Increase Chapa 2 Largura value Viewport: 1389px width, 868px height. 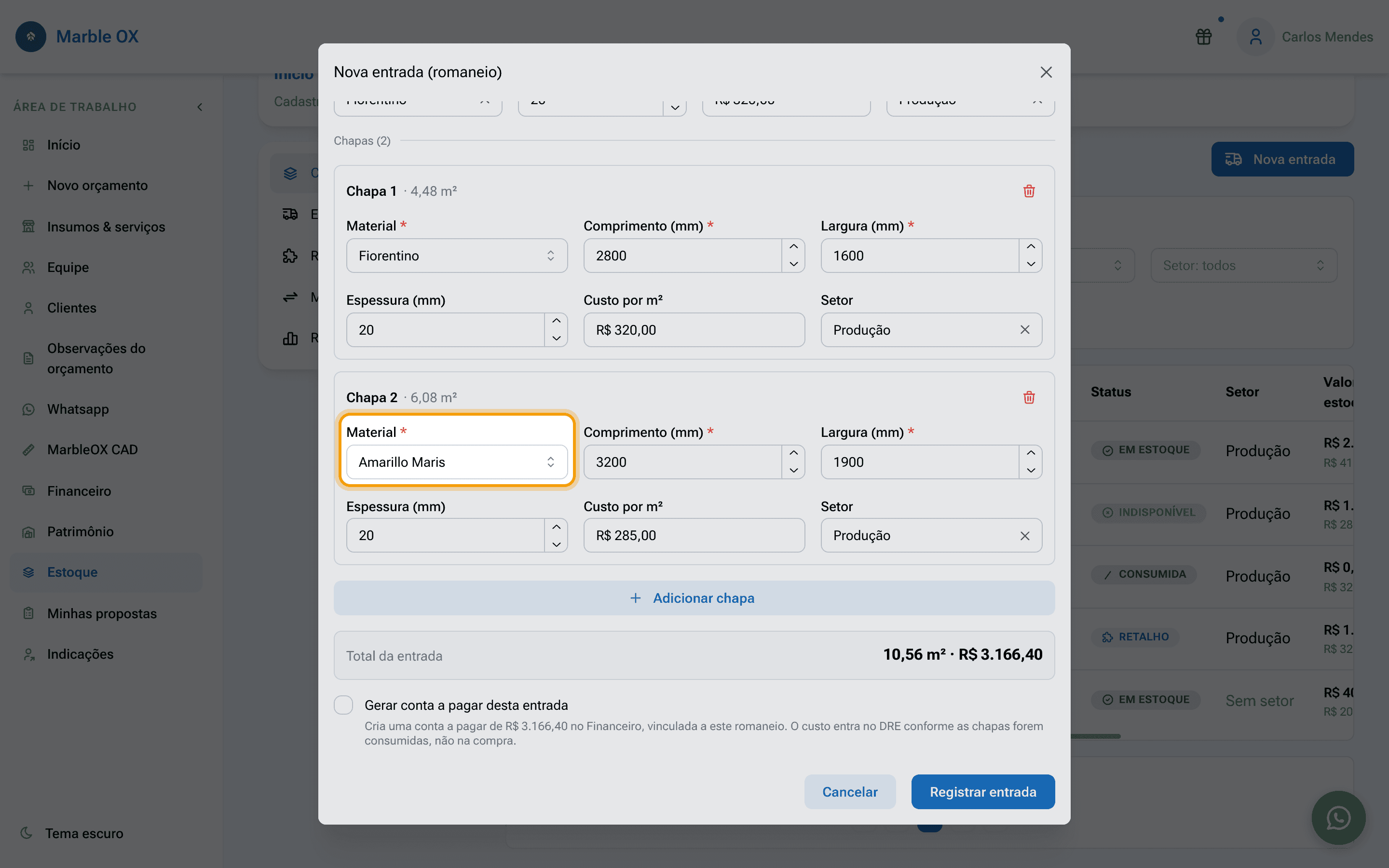pos(1031,453)
